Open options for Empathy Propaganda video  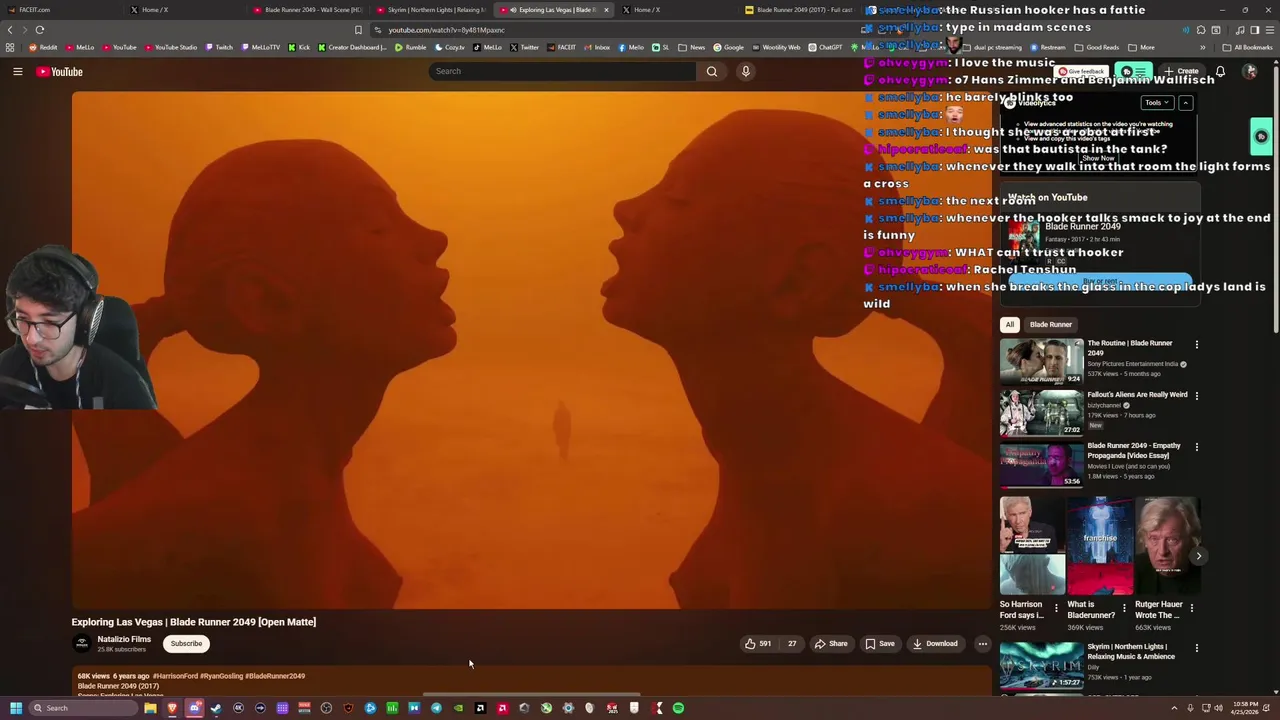pos(1196,446)
